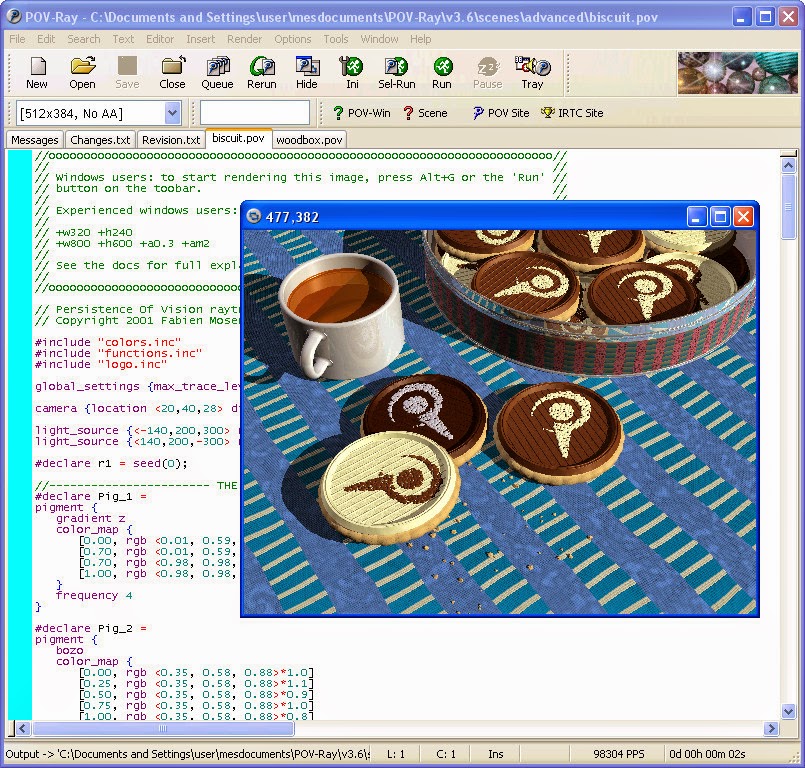Click the editor vertical scroll up arrow
805x768 pixels.
(x=789, y=165)
